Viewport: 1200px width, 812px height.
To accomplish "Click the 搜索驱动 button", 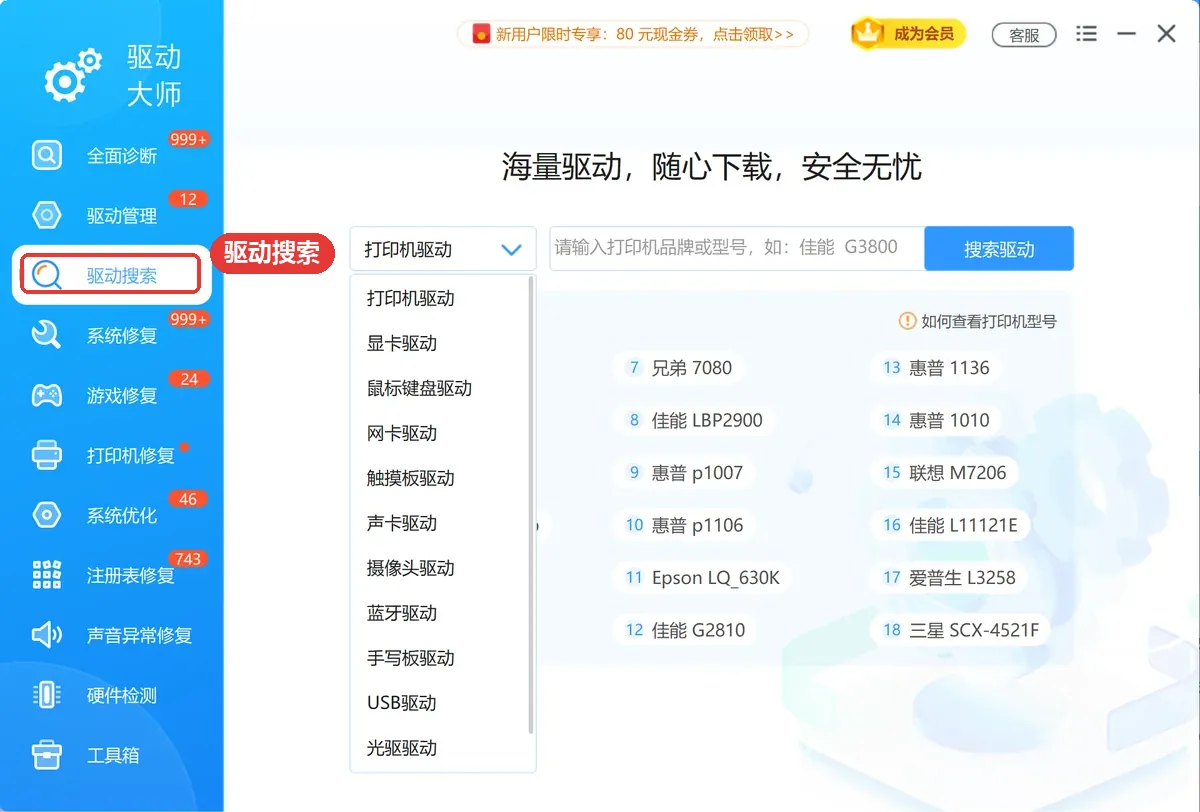I will 999,248.
